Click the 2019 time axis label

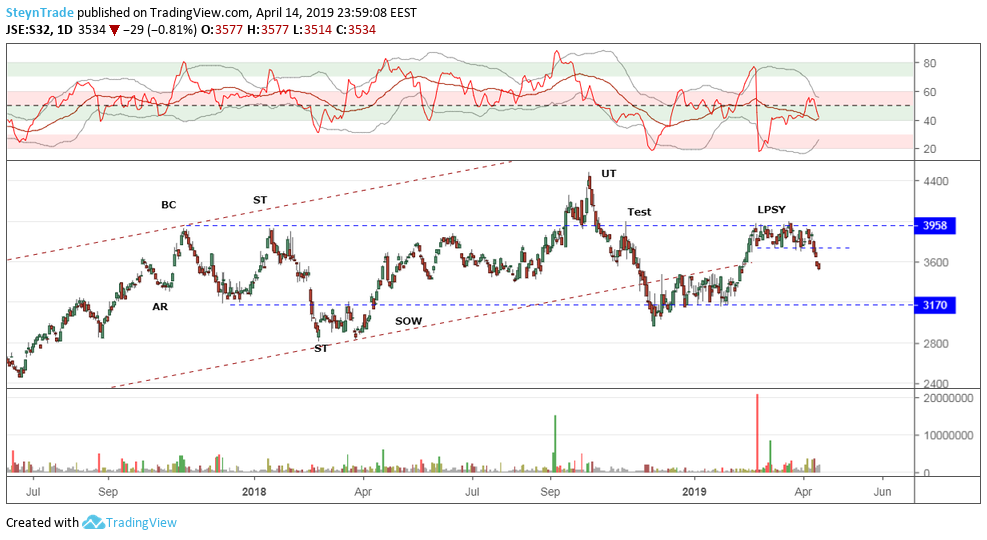(695, 492)
